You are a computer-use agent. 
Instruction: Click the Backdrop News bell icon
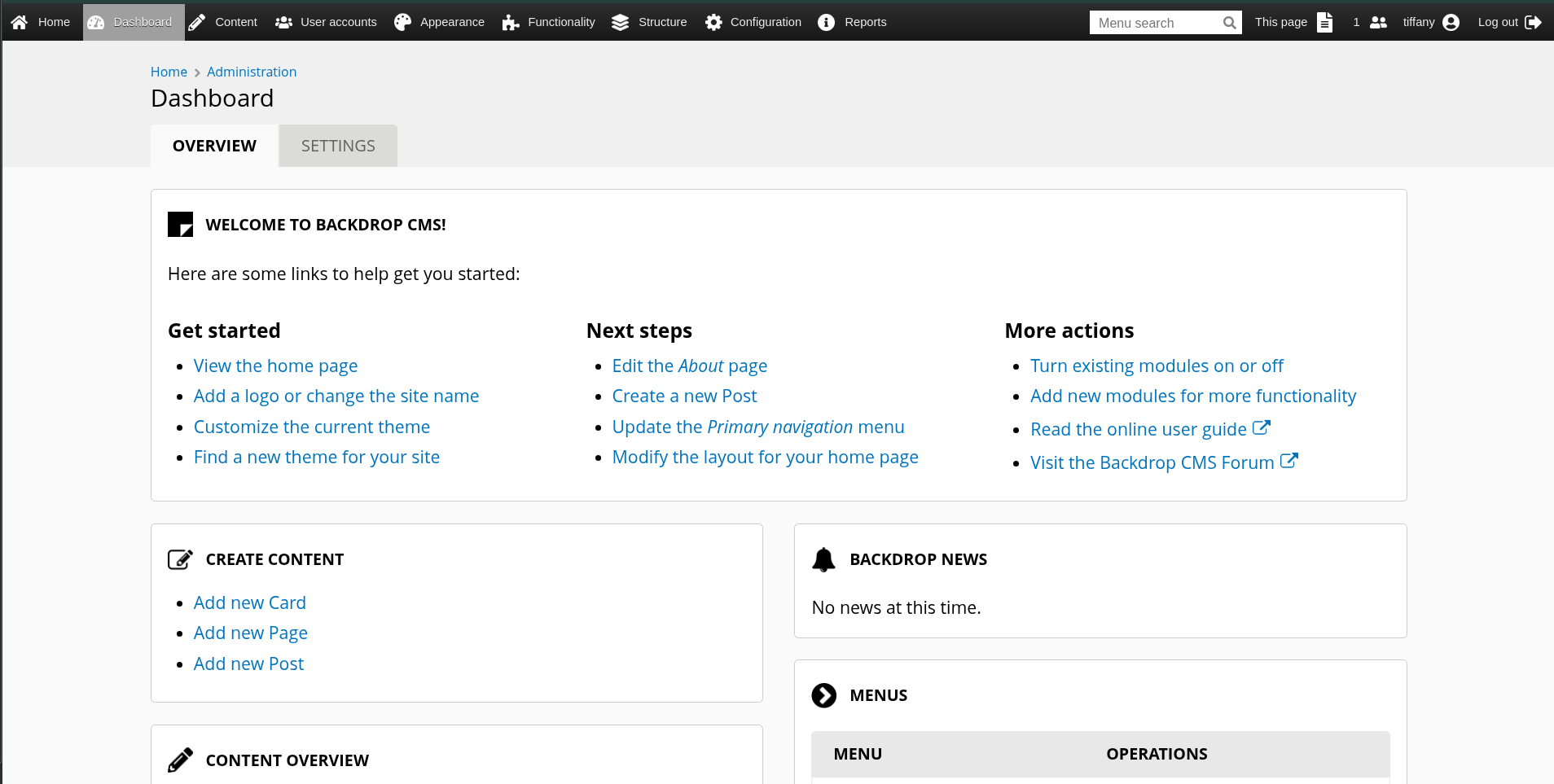824,559
